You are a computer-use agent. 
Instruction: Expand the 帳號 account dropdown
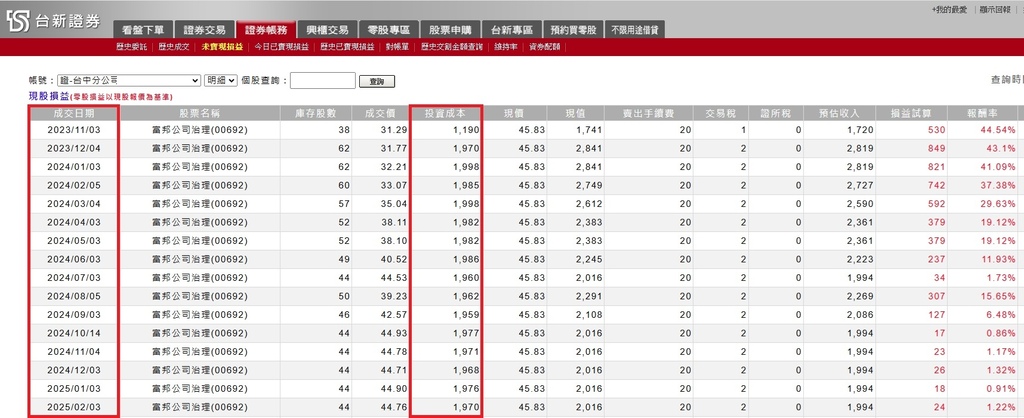129,80
